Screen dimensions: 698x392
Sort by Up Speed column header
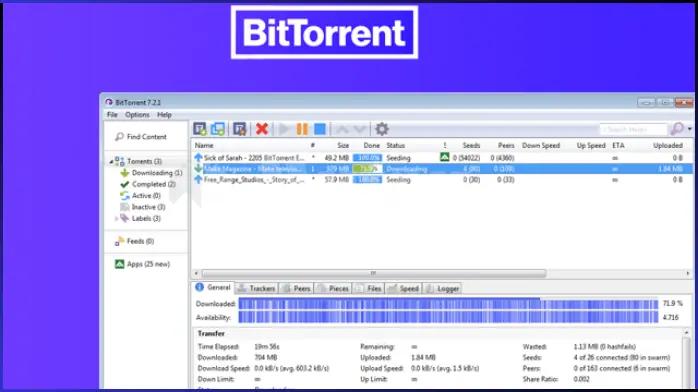coord(591,145)
